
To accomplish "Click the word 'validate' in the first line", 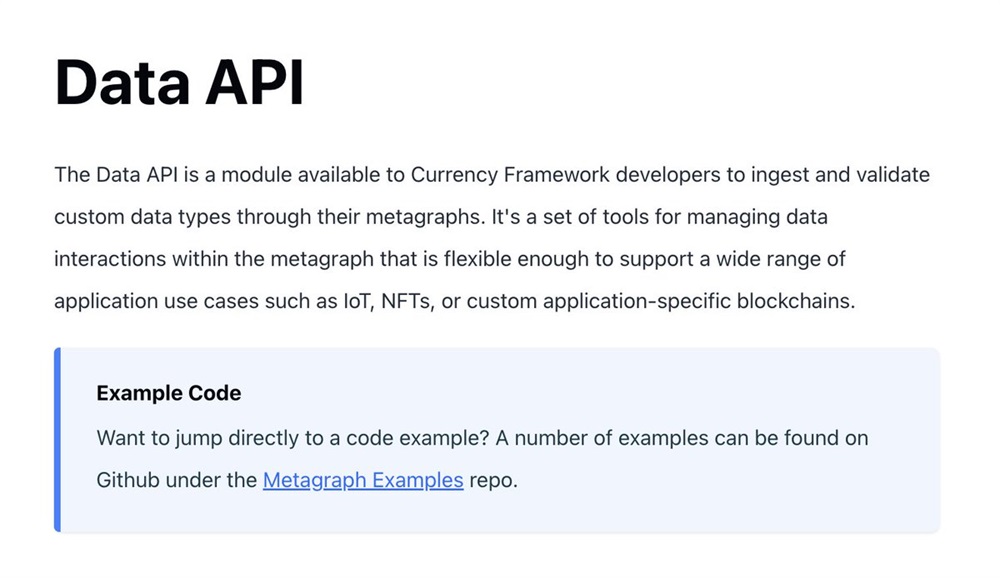I will [x=893, y=175].
